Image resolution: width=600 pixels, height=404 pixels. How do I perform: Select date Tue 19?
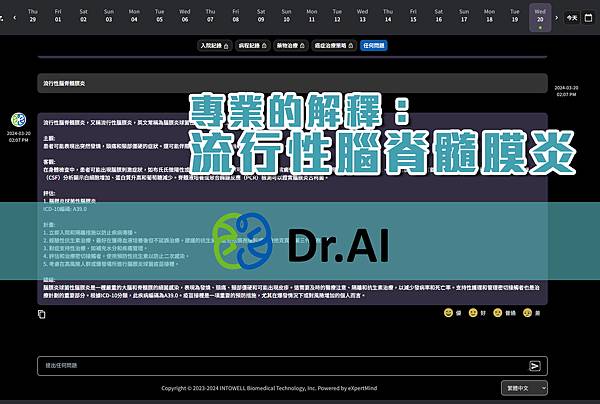pos(515,16)
